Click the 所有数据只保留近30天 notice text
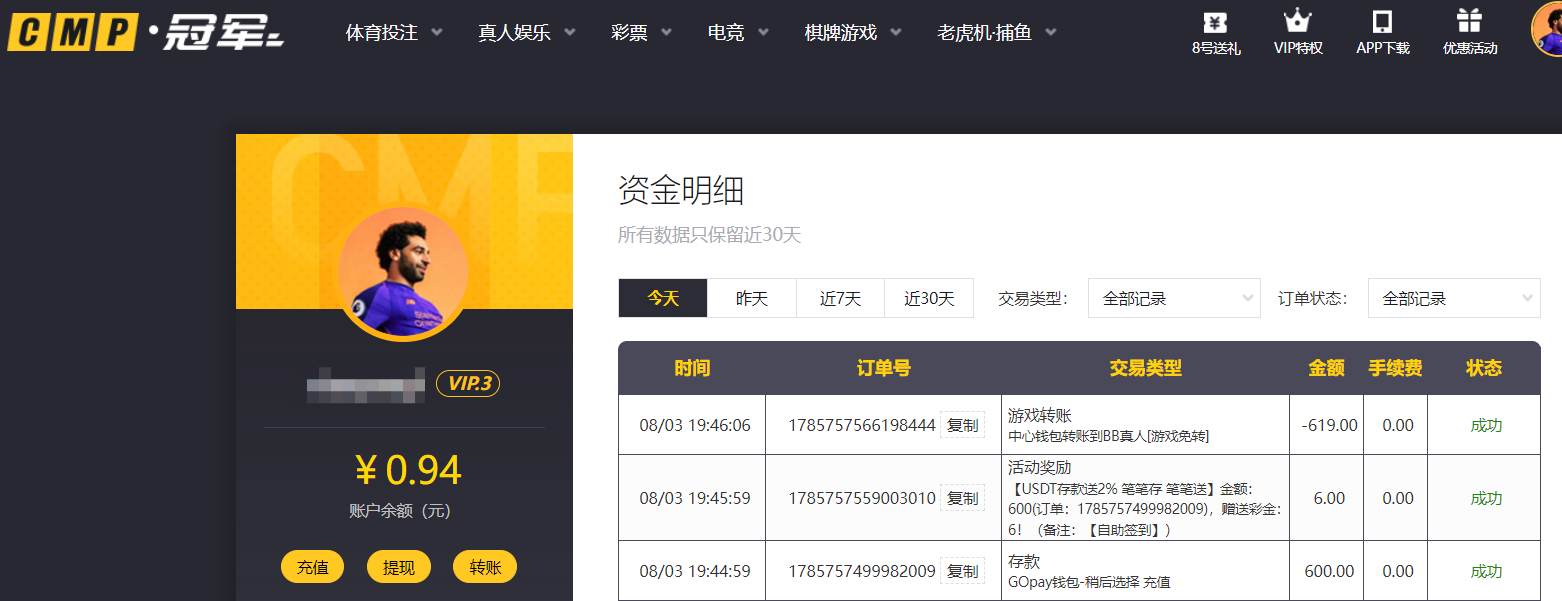The width and height of the screenshot is (1562, 601). (710, 235)
